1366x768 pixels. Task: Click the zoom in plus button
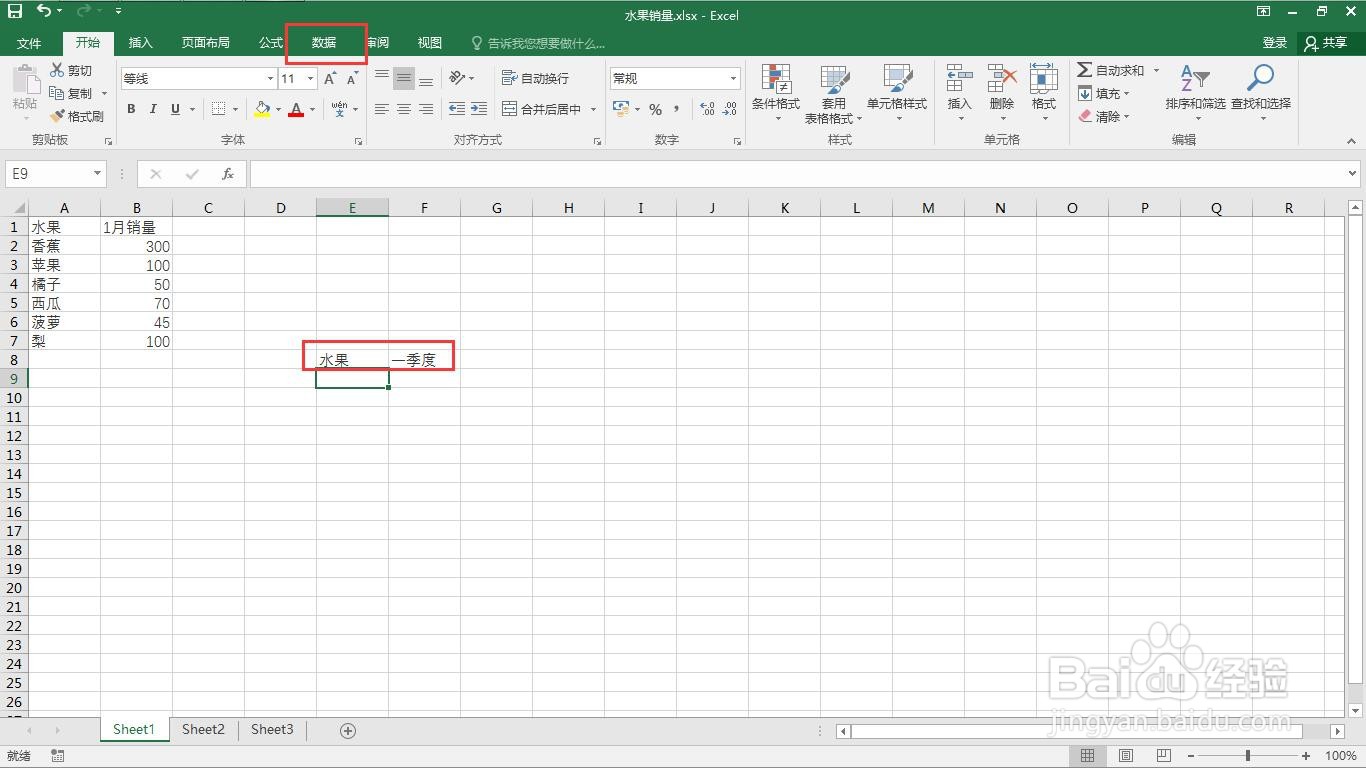(1306, 756)
